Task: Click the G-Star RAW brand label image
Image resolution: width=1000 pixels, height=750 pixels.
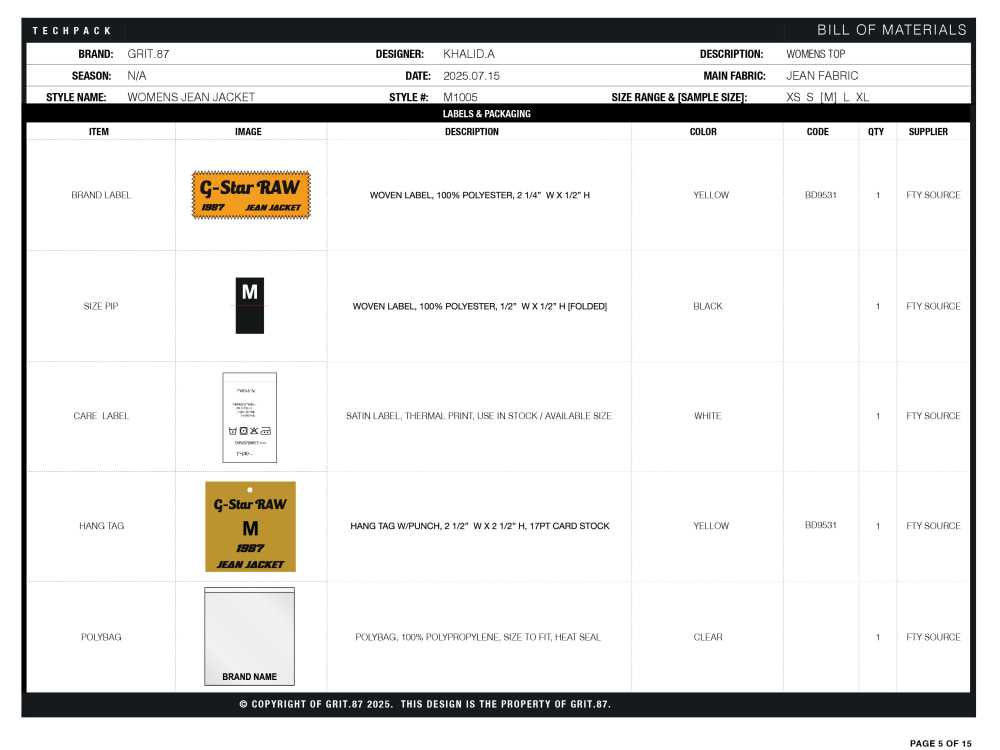Action: (251, 195)
